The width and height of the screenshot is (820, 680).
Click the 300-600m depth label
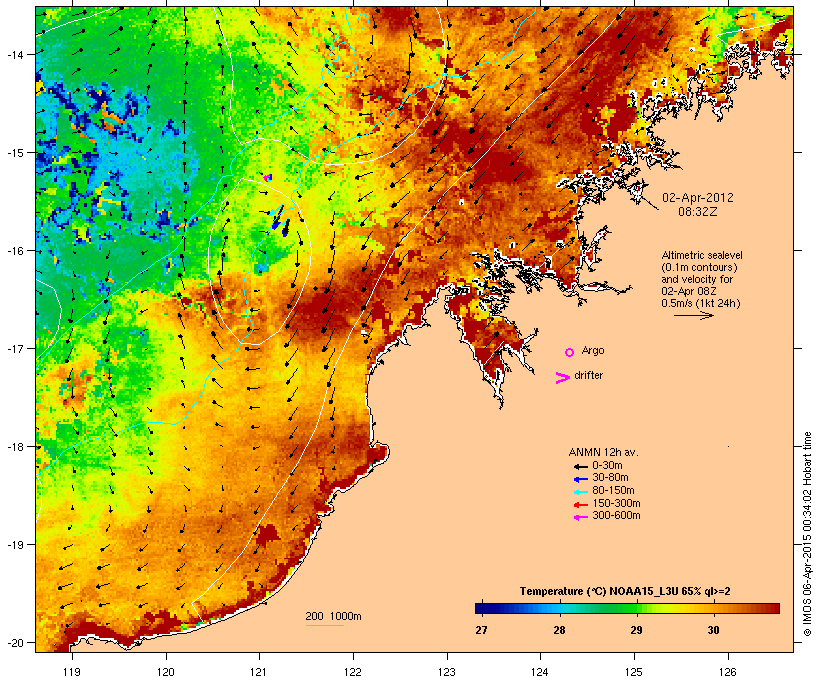616,516
